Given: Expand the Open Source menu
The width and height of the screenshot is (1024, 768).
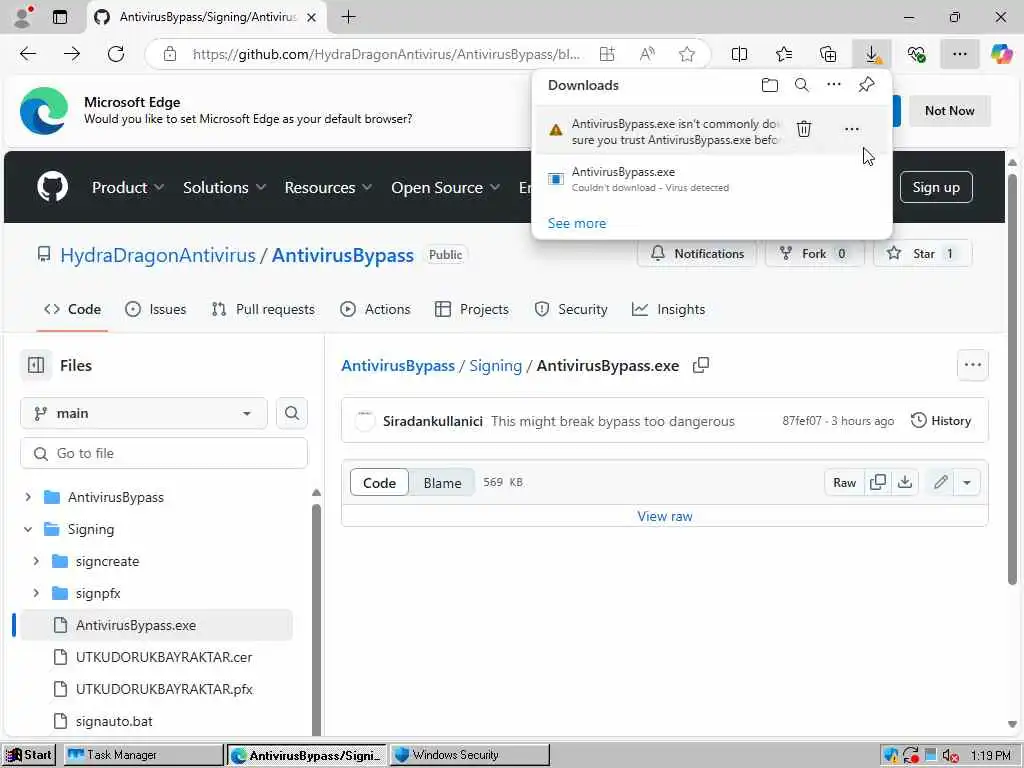Looking at the screenshot, I should [x=445, y=187].
